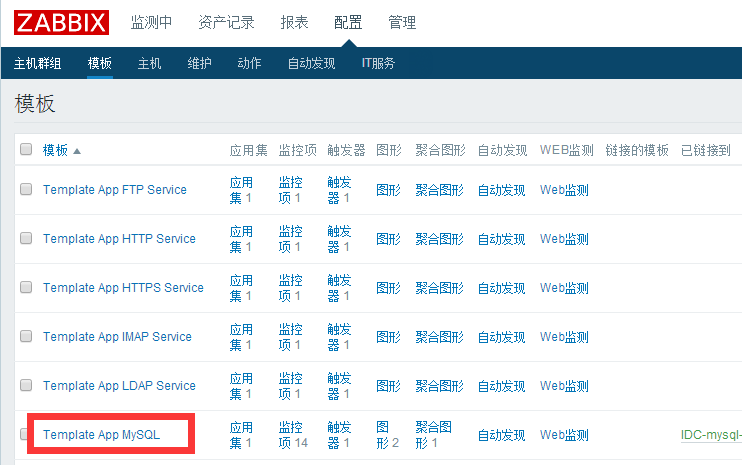Tick the select-all checkbox in the table header
This screenshot has height=465, width=742.
[26, 149]
